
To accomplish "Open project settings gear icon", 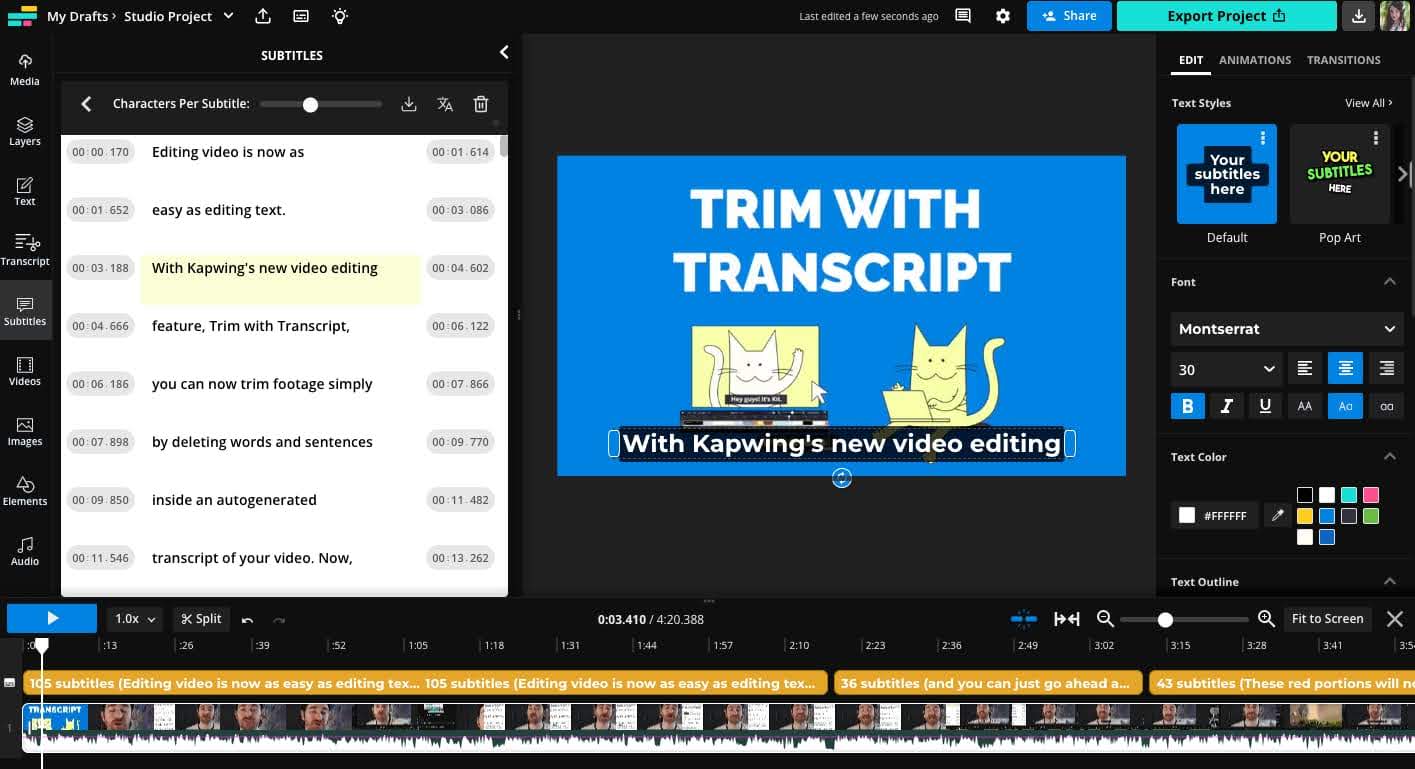I will point(1003,16).
